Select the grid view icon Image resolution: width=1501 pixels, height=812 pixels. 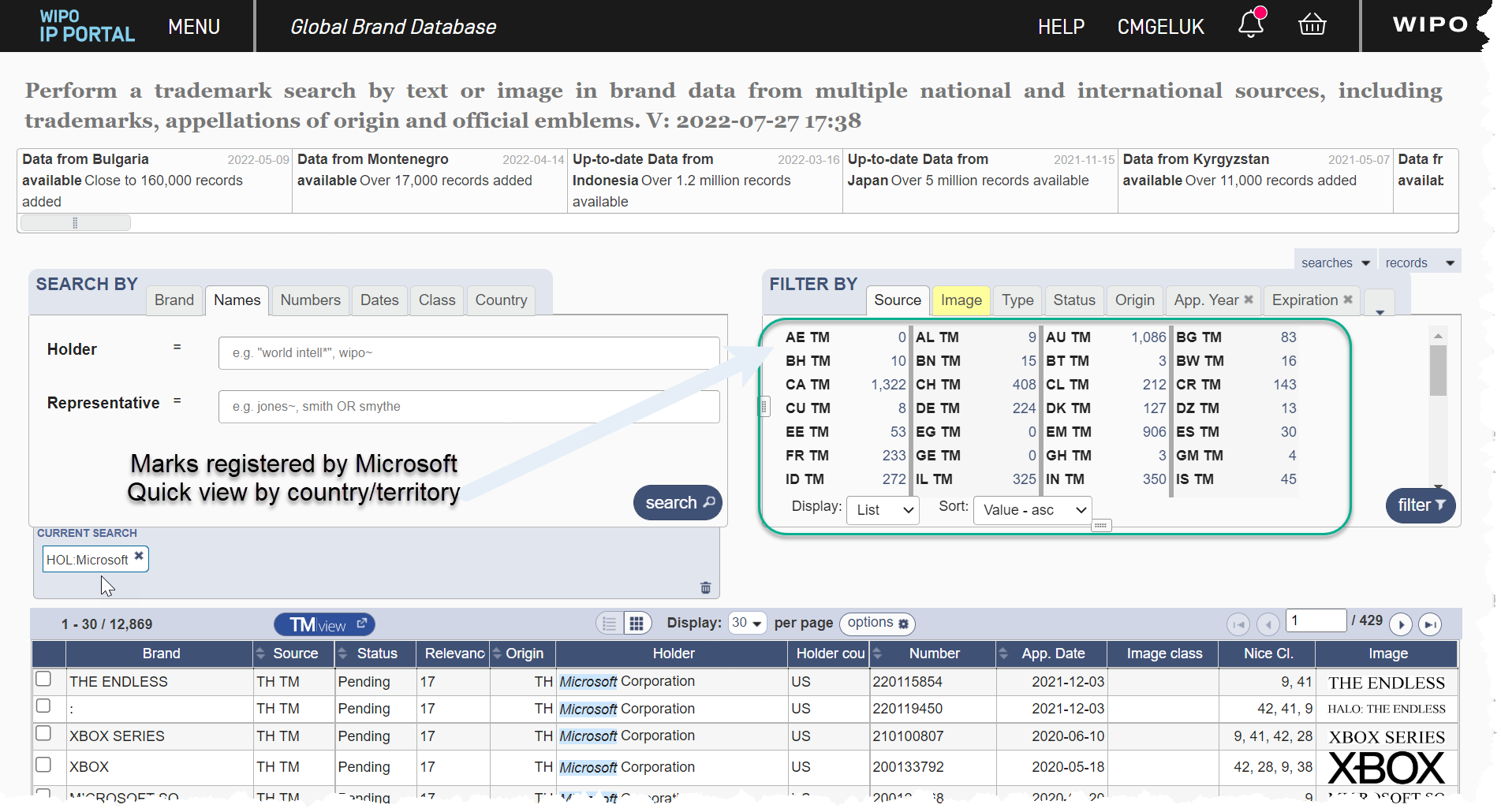(x=637, y=623)
